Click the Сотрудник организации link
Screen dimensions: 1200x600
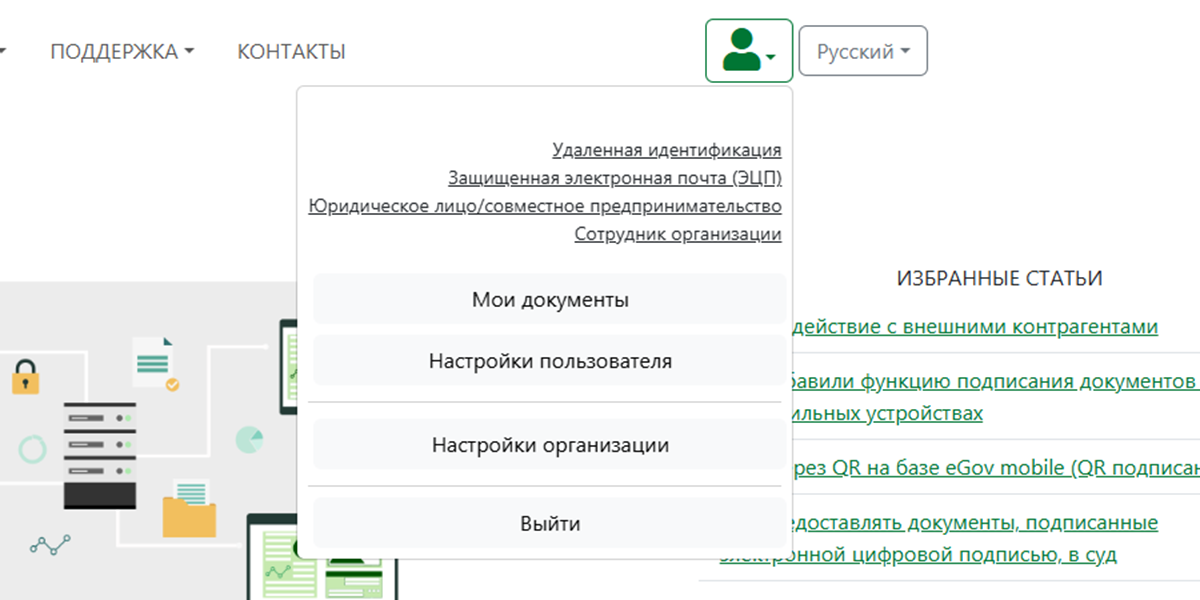point(677,234)
